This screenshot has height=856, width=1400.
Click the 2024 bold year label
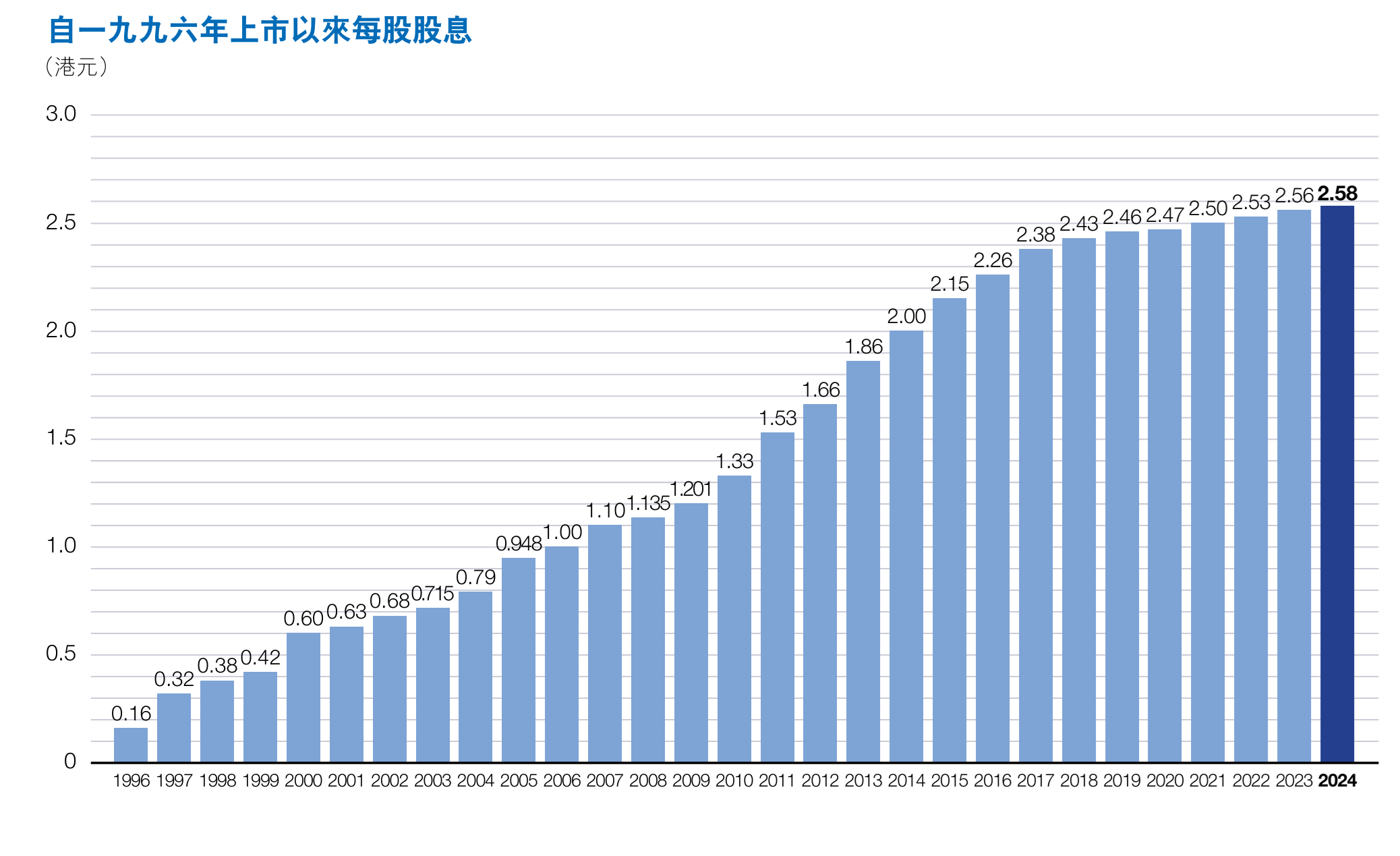pyautogui.click(x=1337, y=780)
